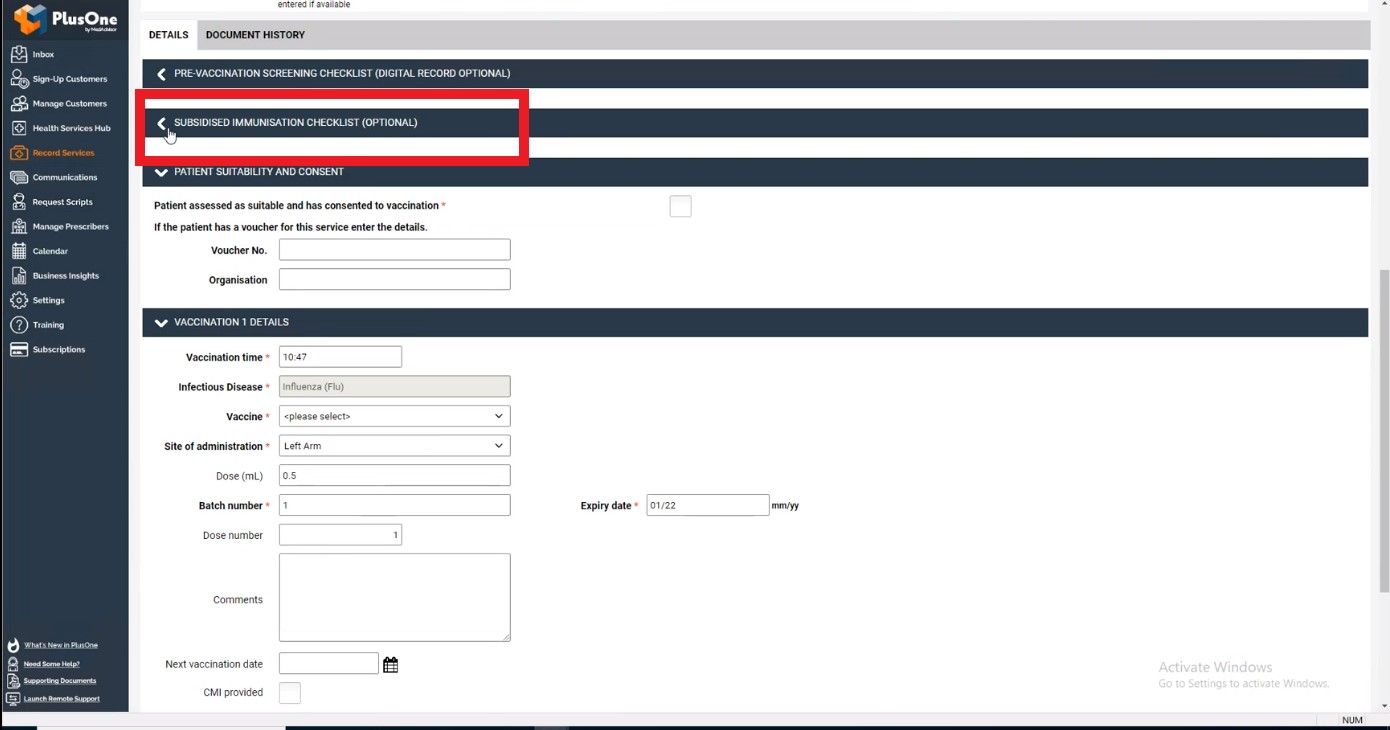The width and height of the screenshot is (1390, 730).
Task: Switch to the Document History tab
Action: tap(255, 35)
